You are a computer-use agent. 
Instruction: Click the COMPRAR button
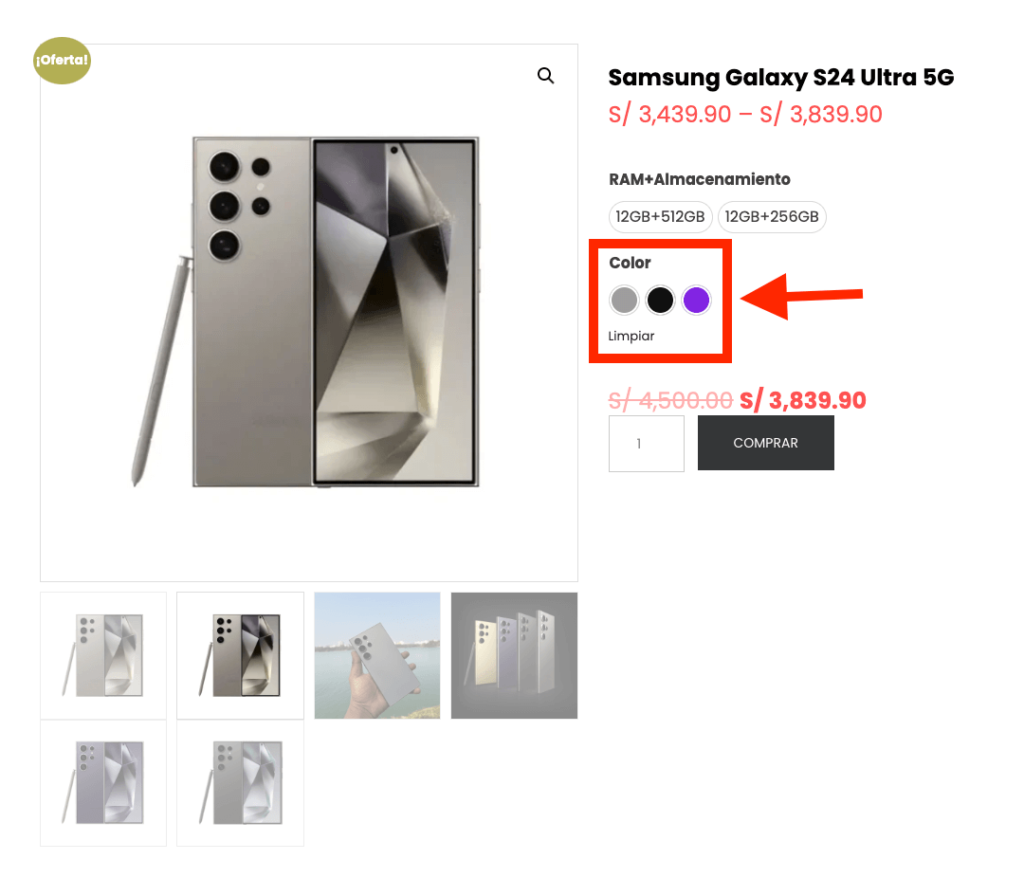765,443
